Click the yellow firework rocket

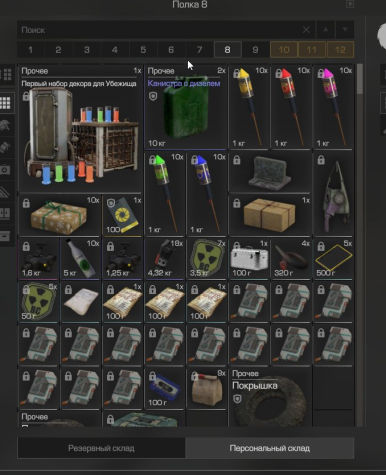click(x=249, y=107)
